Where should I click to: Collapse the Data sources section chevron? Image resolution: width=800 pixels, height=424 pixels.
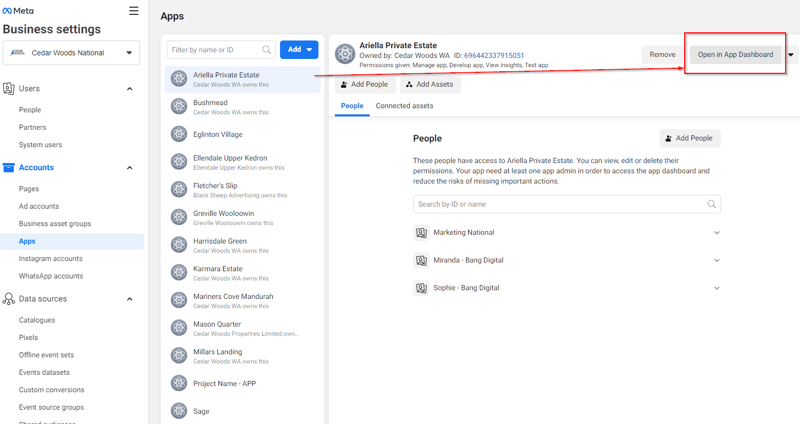tap(130, 299)
